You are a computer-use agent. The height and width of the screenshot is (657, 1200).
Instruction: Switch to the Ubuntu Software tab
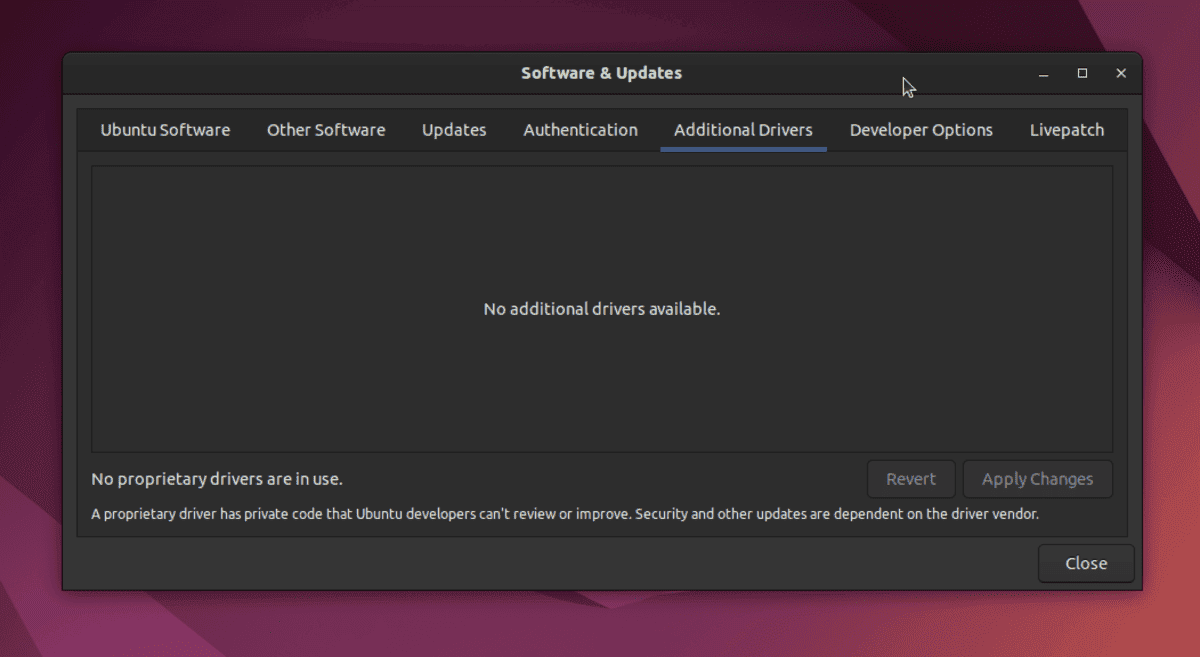(165, 130)
